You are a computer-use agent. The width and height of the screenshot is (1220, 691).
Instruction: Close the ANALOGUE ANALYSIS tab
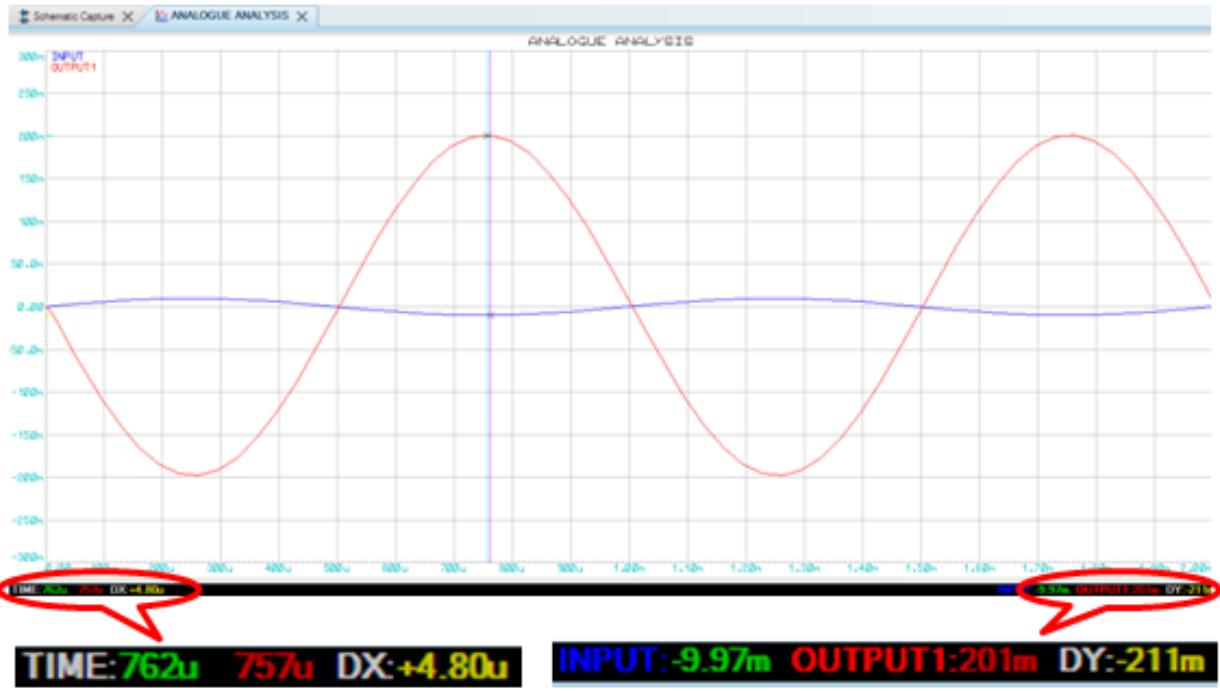coord(302,17)
